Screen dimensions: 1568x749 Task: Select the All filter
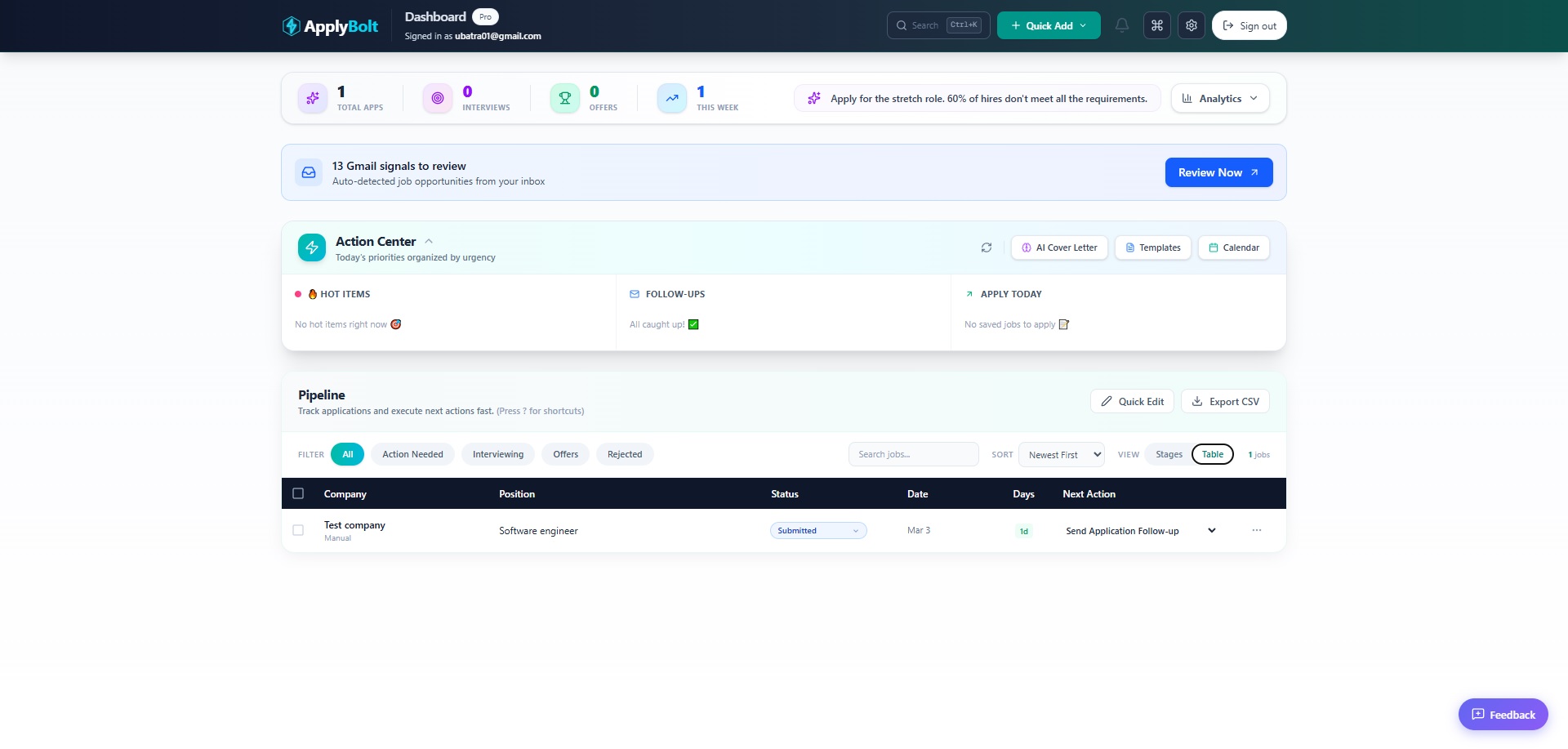click(348, 454)
